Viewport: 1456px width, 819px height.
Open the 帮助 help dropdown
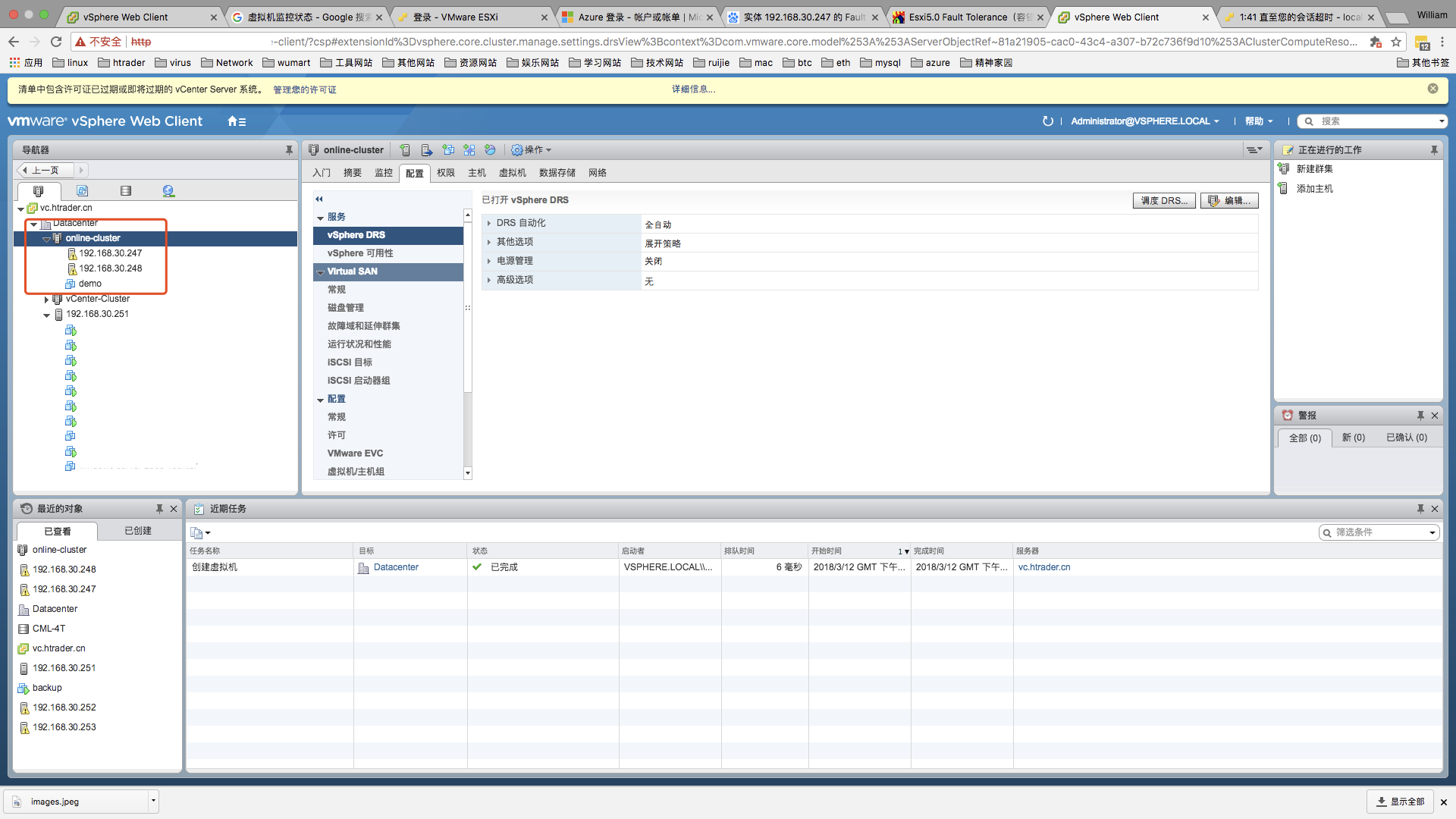click(1259, 121)
